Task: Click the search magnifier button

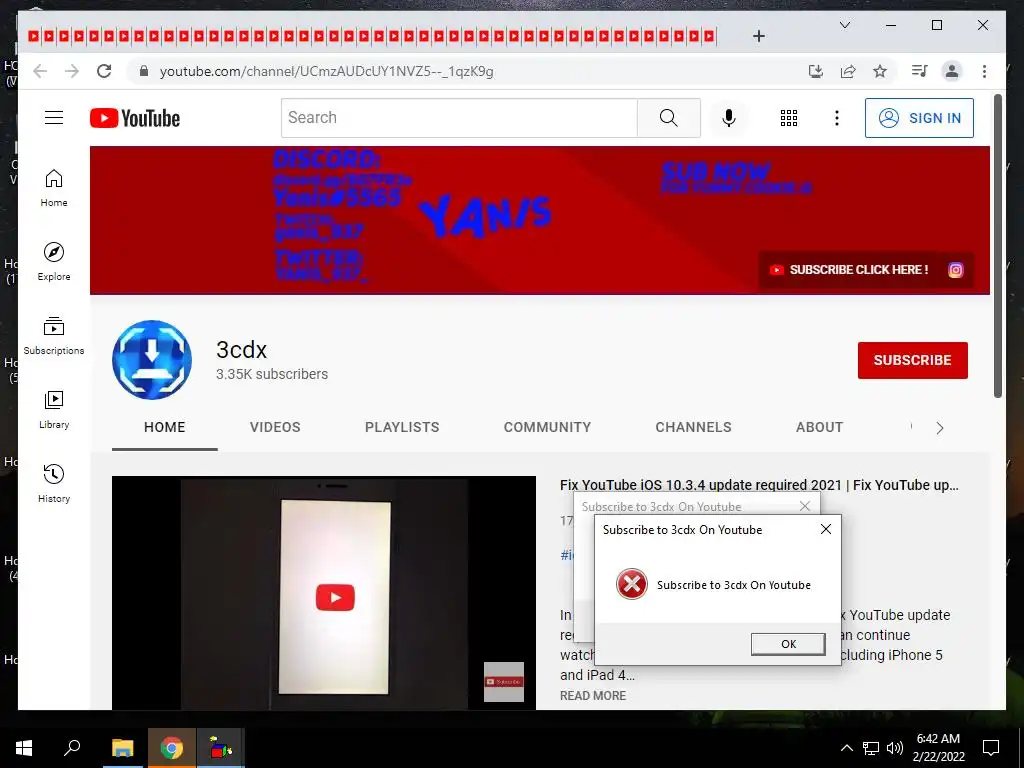Action: click(x=668, y=118)
